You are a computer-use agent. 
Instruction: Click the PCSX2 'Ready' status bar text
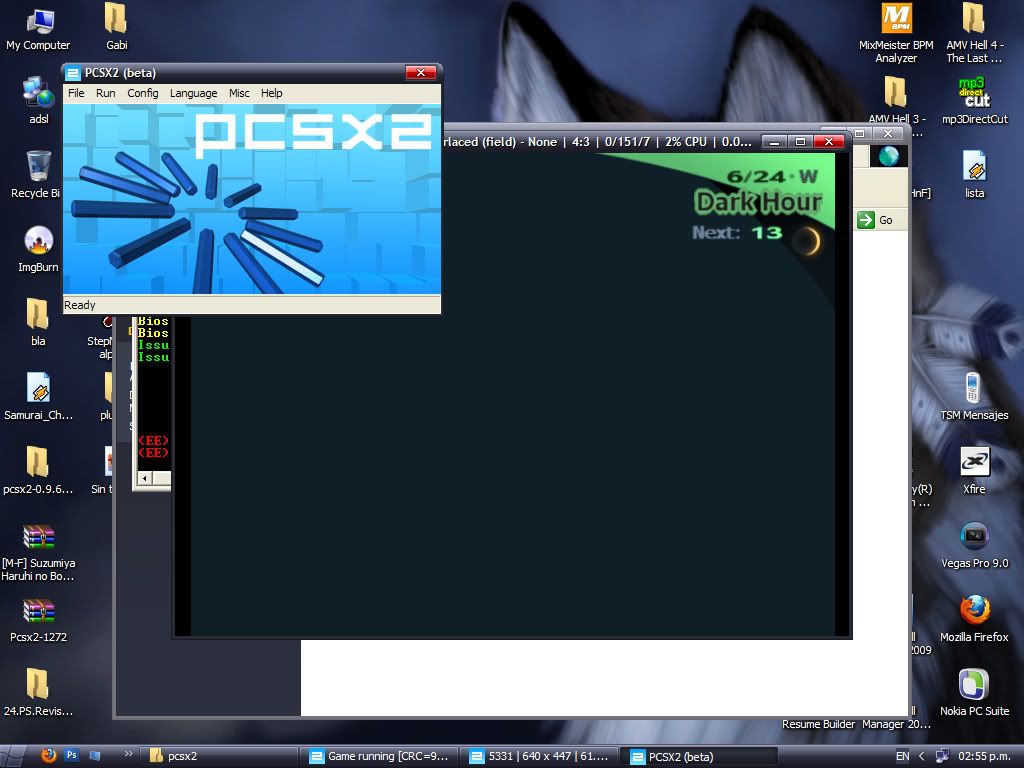tap(80, 305)
